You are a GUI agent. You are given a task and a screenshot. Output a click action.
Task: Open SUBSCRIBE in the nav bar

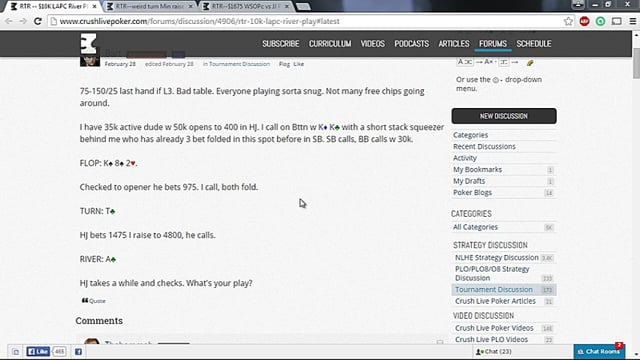pyautogui.click(x=281, y=44)
